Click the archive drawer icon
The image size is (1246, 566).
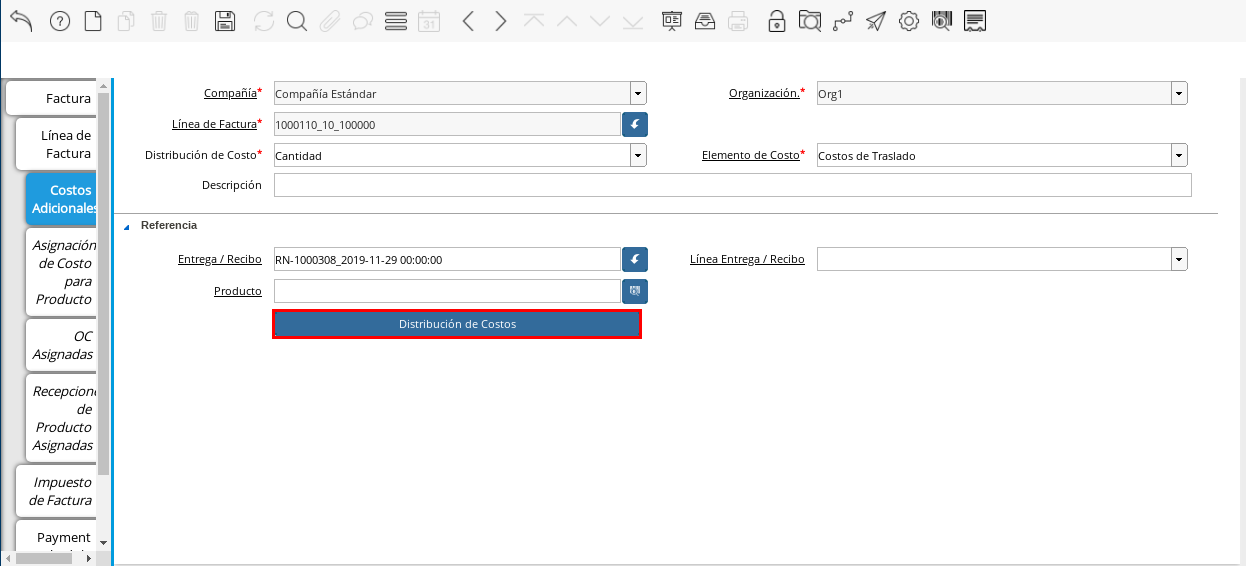pyautogui.click(x=705, y=21)
